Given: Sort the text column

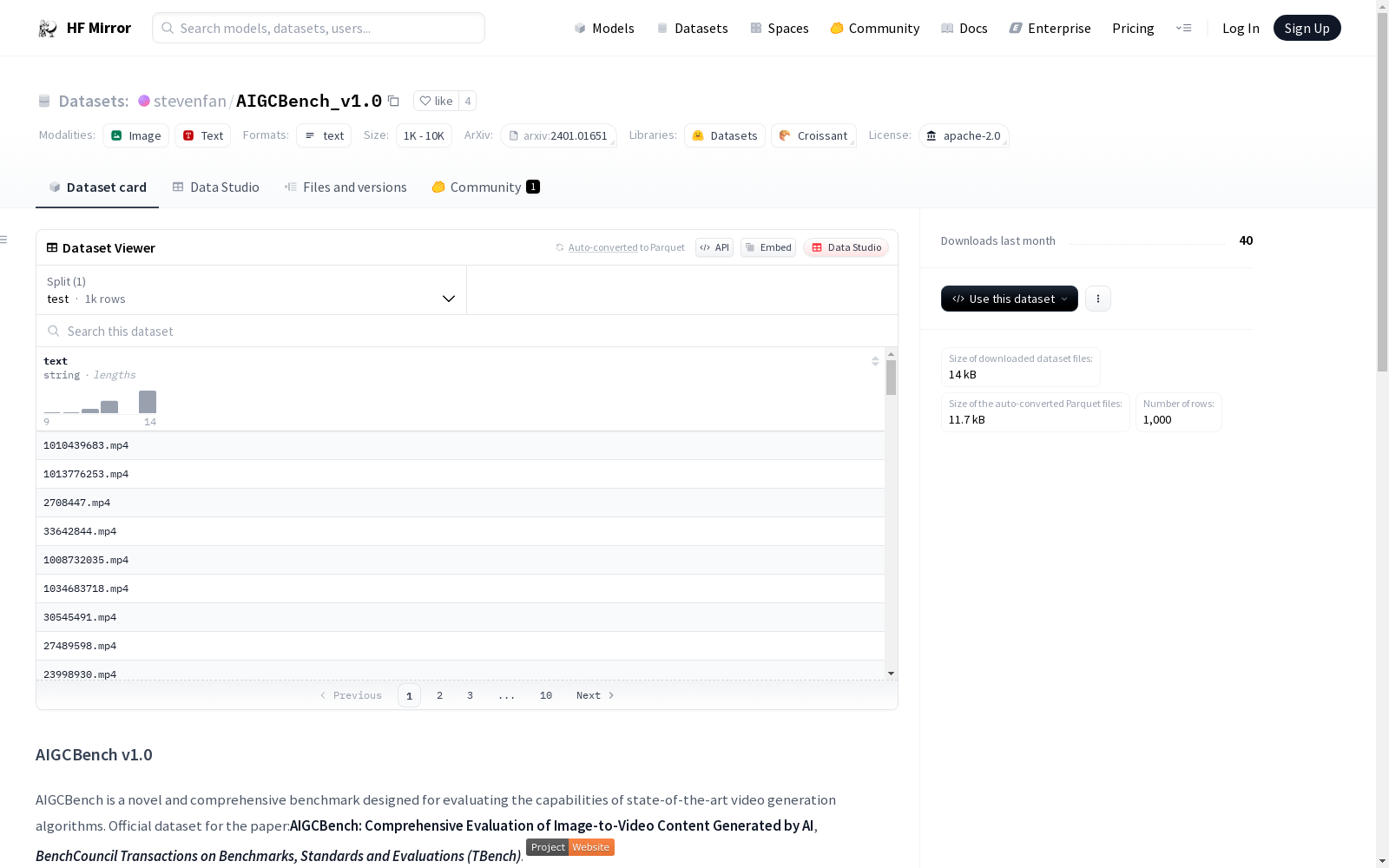Looking at the screenshot, I should point(875,361).
